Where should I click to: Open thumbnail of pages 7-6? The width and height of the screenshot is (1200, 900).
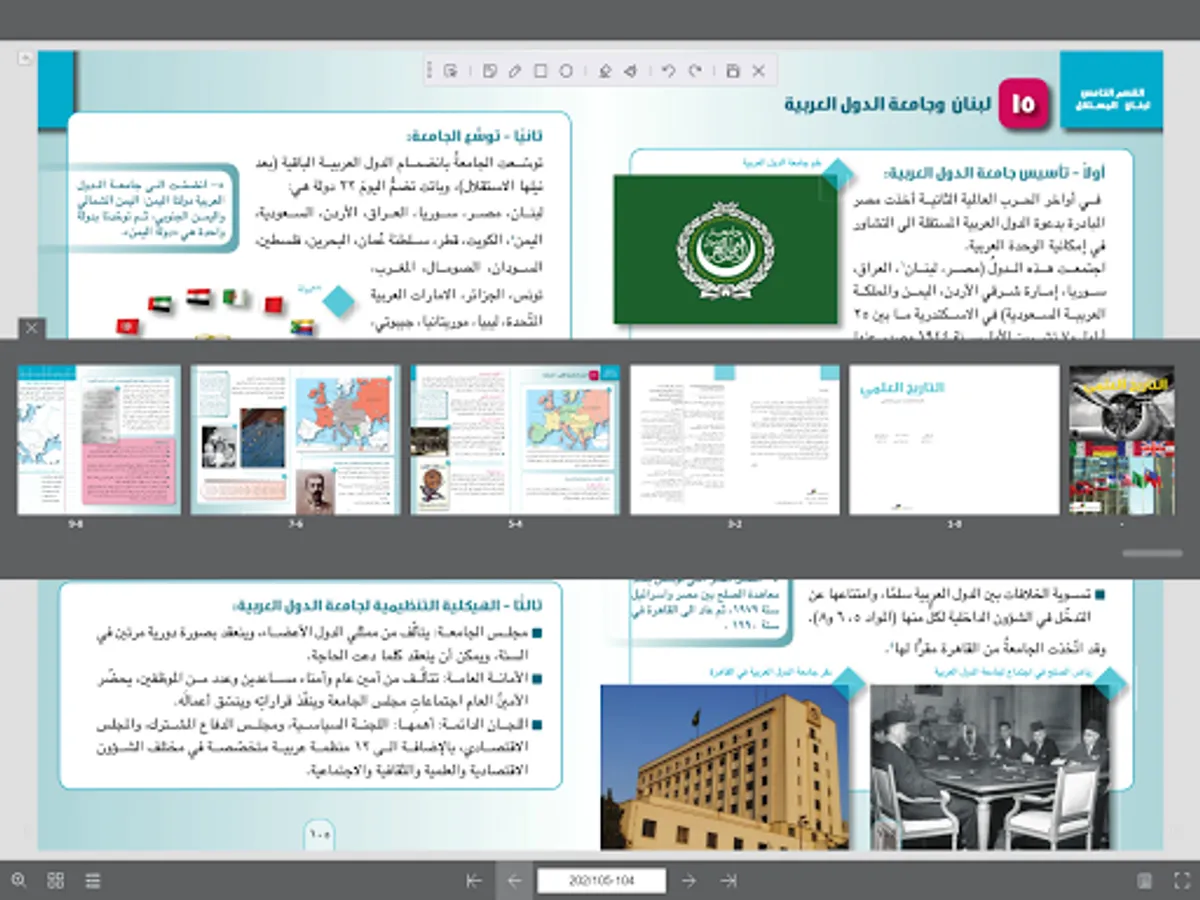tap(295, 440)
